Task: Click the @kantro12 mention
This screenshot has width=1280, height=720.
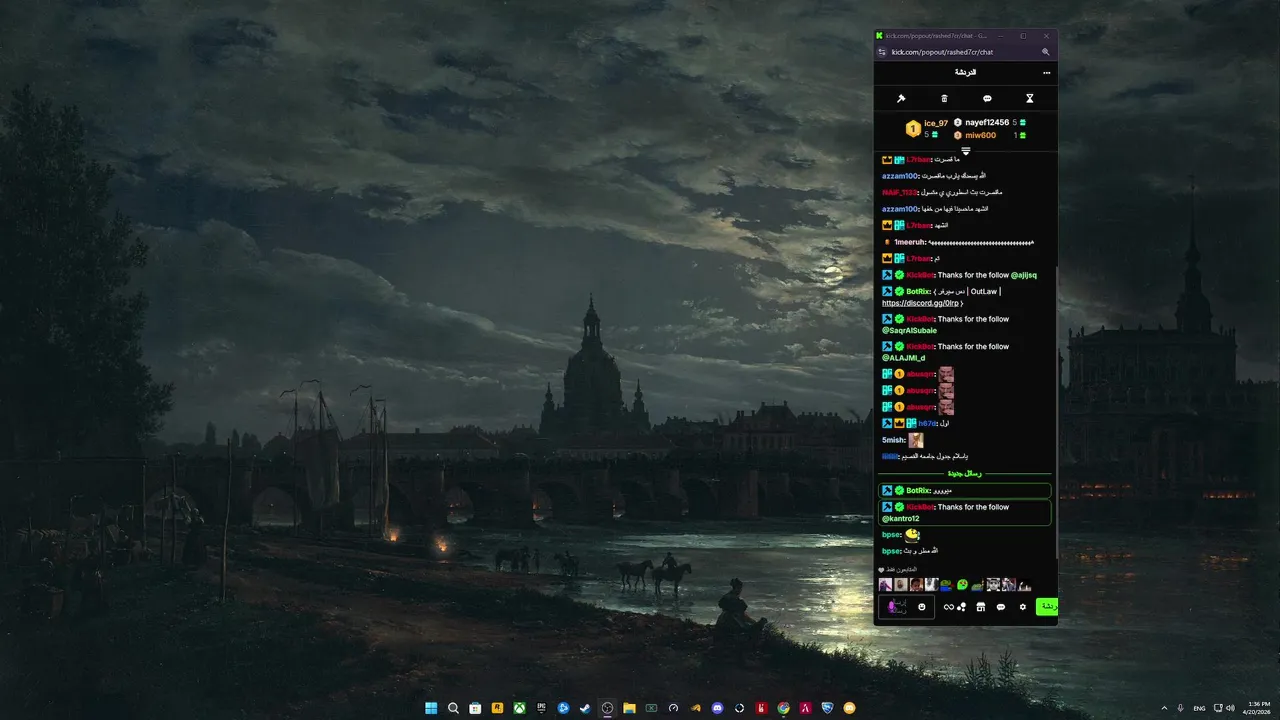Action: coord(901,518)
